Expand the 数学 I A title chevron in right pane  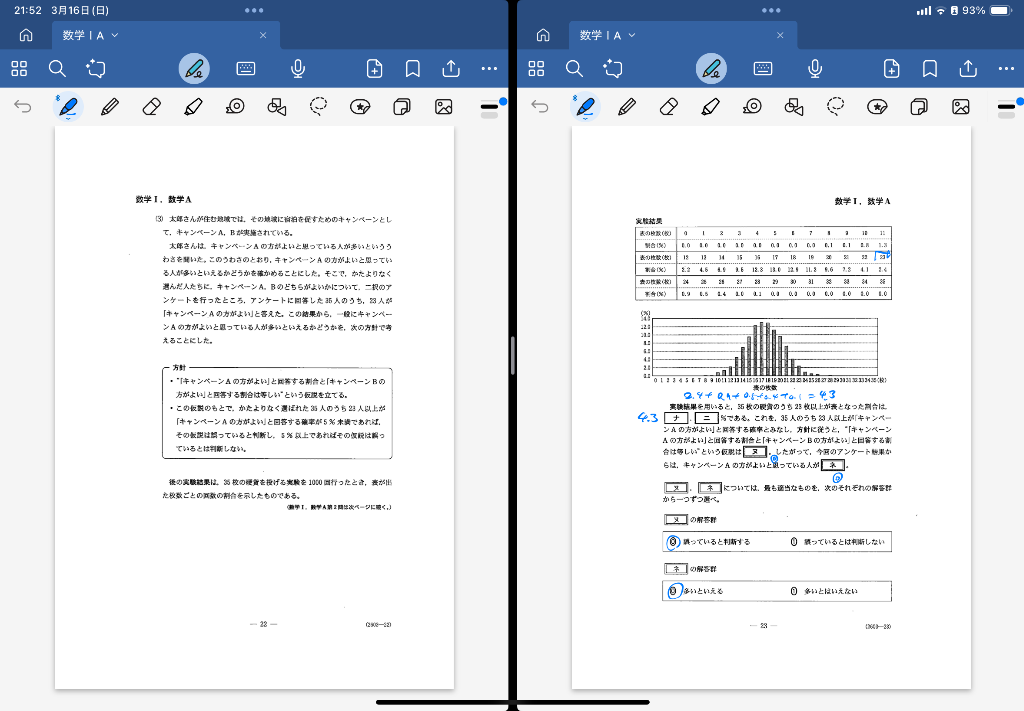(x=633, y=35)
